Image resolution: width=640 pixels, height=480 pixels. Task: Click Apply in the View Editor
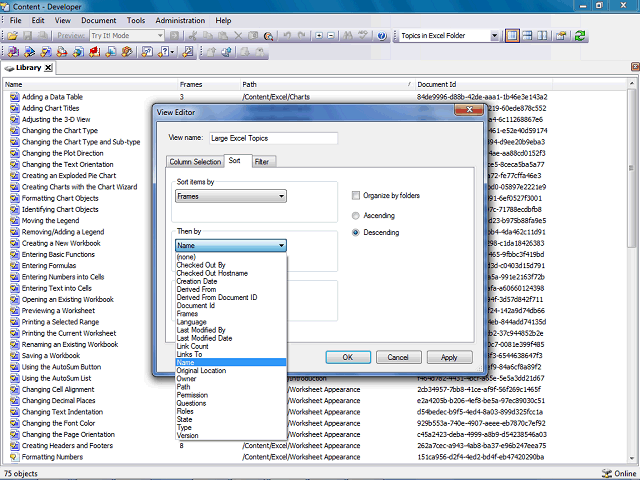tap(449, 357)
